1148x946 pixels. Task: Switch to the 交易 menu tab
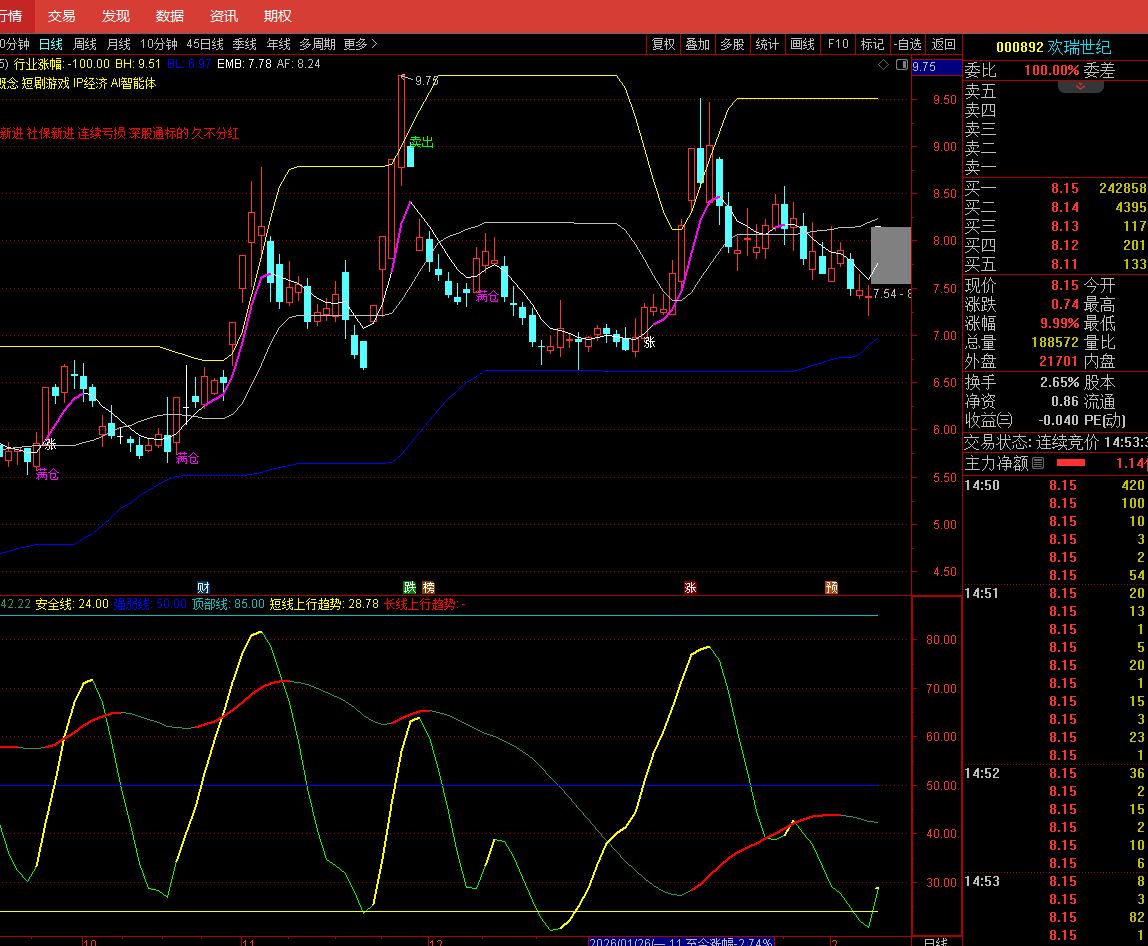[x=61, y=16]
